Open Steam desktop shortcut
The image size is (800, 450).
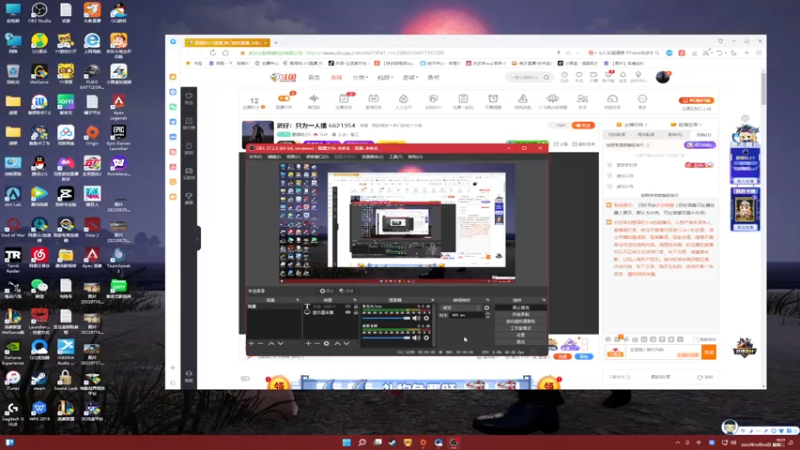click(x=39, y=381)
